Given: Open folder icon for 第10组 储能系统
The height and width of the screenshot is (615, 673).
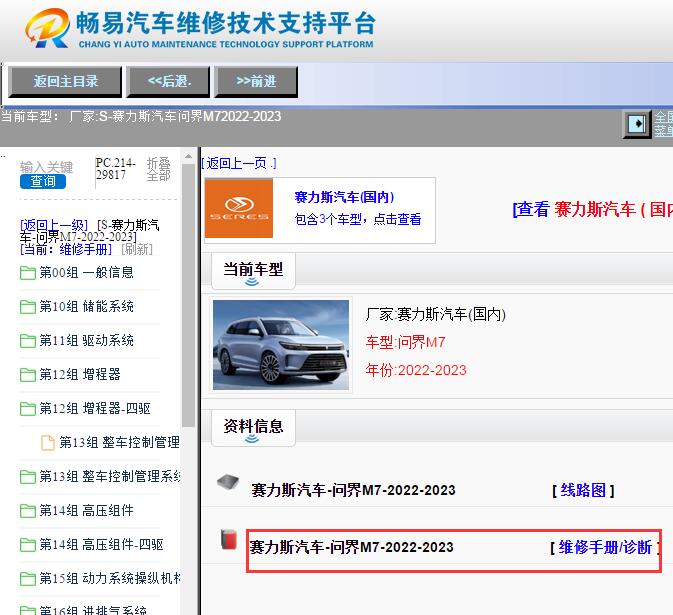Looking at the screenshot, I should (x=28, y=307).
